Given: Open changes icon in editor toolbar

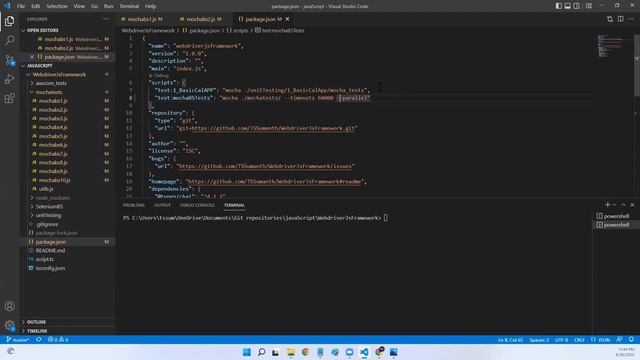Looking at the screenshot, I should pos(610,19).
